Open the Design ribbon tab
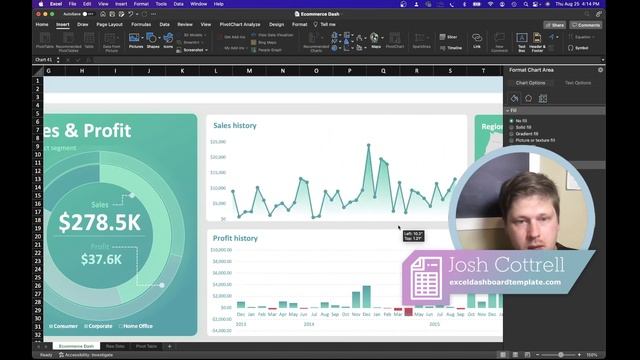 (276, 24)
